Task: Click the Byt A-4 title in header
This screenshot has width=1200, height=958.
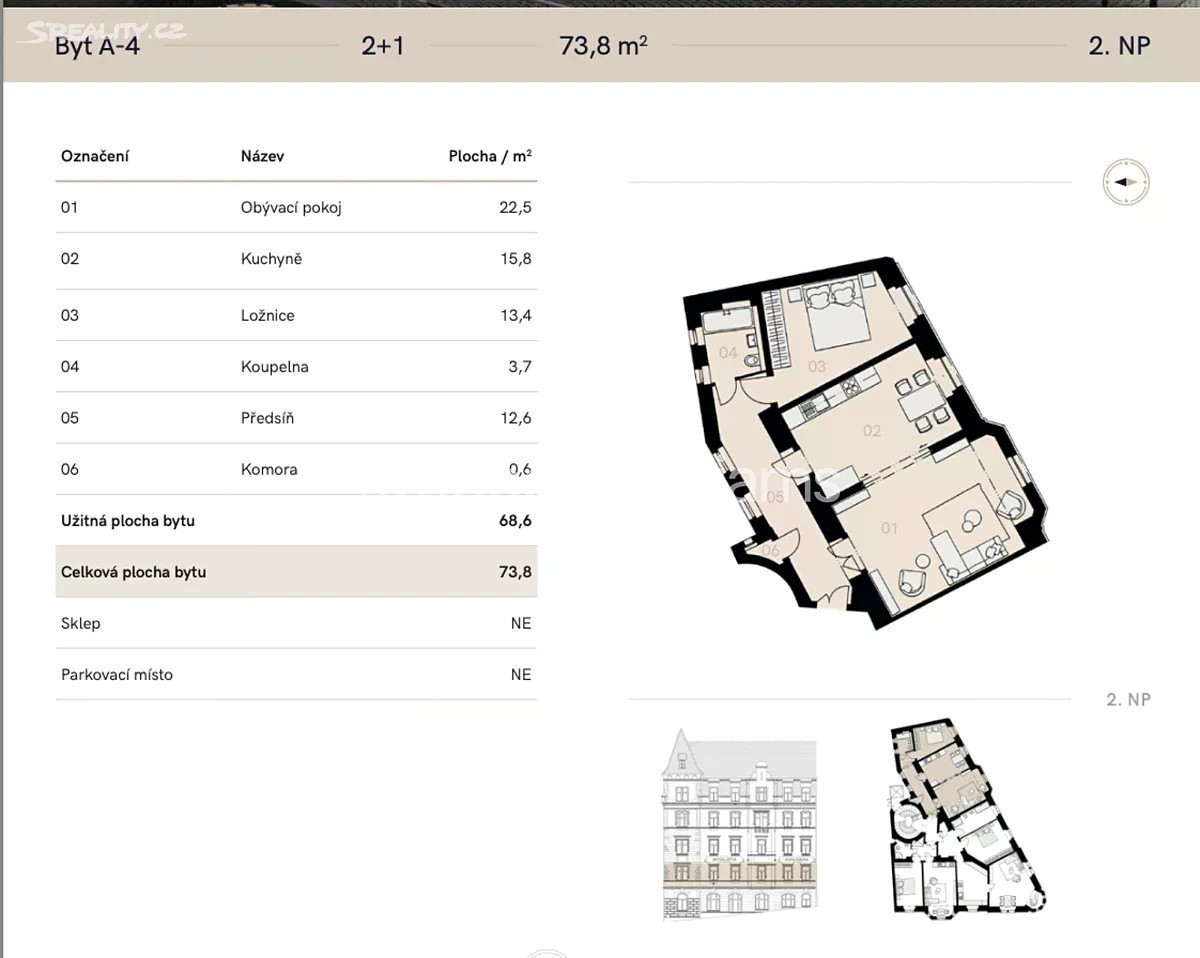Action: [x=98, y=46]
